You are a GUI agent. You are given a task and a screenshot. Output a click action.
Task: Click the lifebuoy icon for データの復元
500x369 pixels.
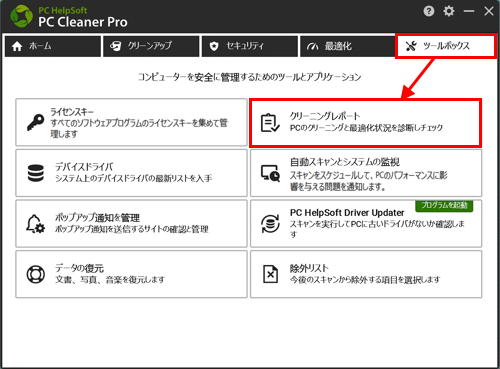pyautogui.click(x=36, y=274)
